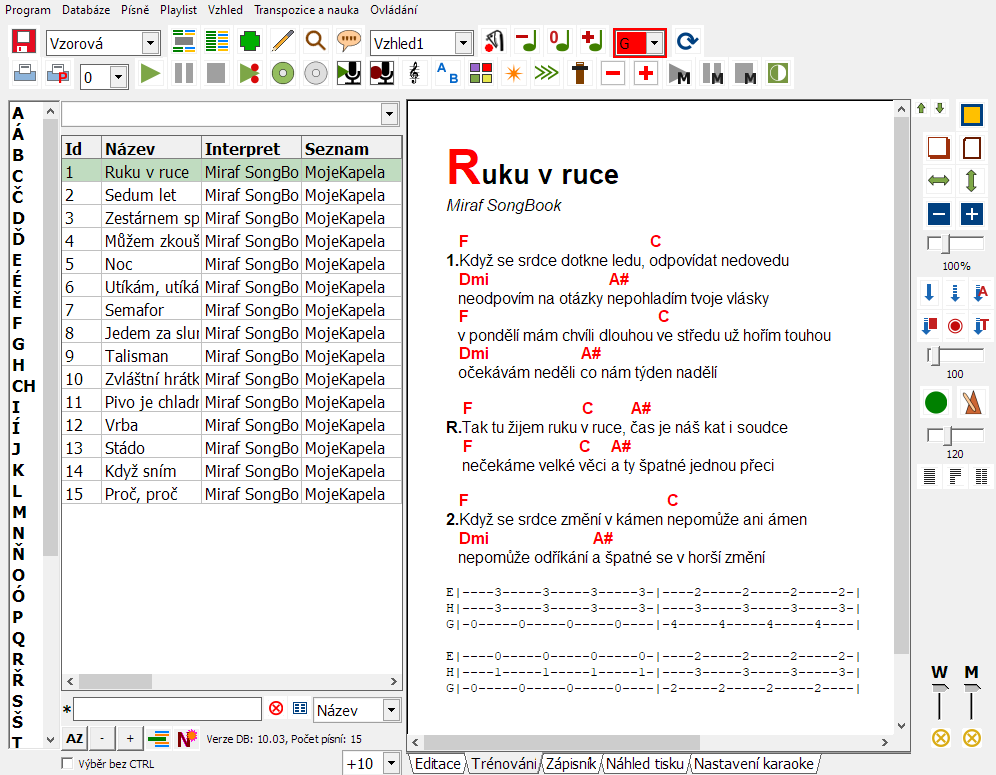
Task: Toggle the microphone with red record dot
Action: coord(382,74)
